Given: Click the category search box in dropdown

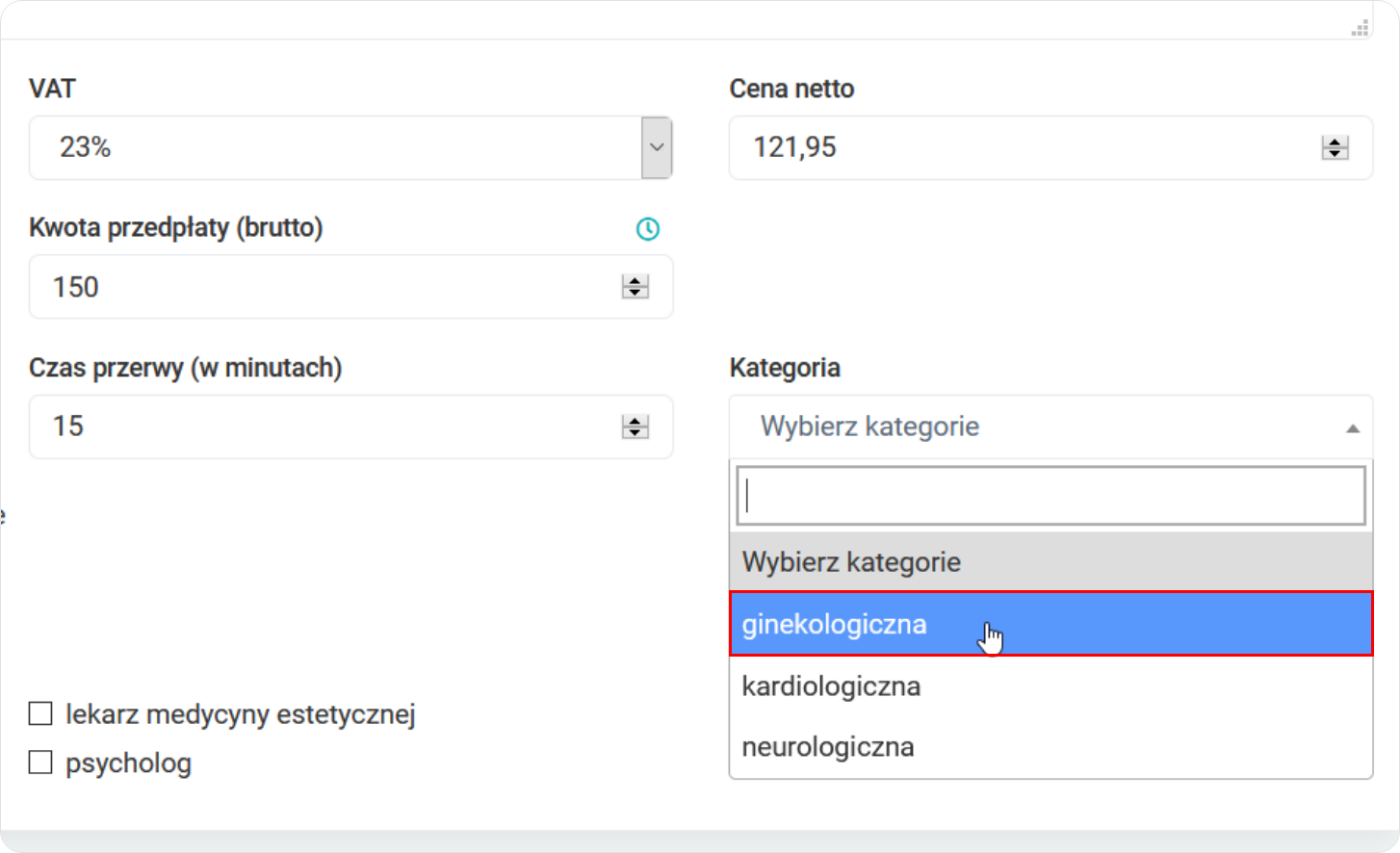Looking at the screenshot, I should (1050, 497).
